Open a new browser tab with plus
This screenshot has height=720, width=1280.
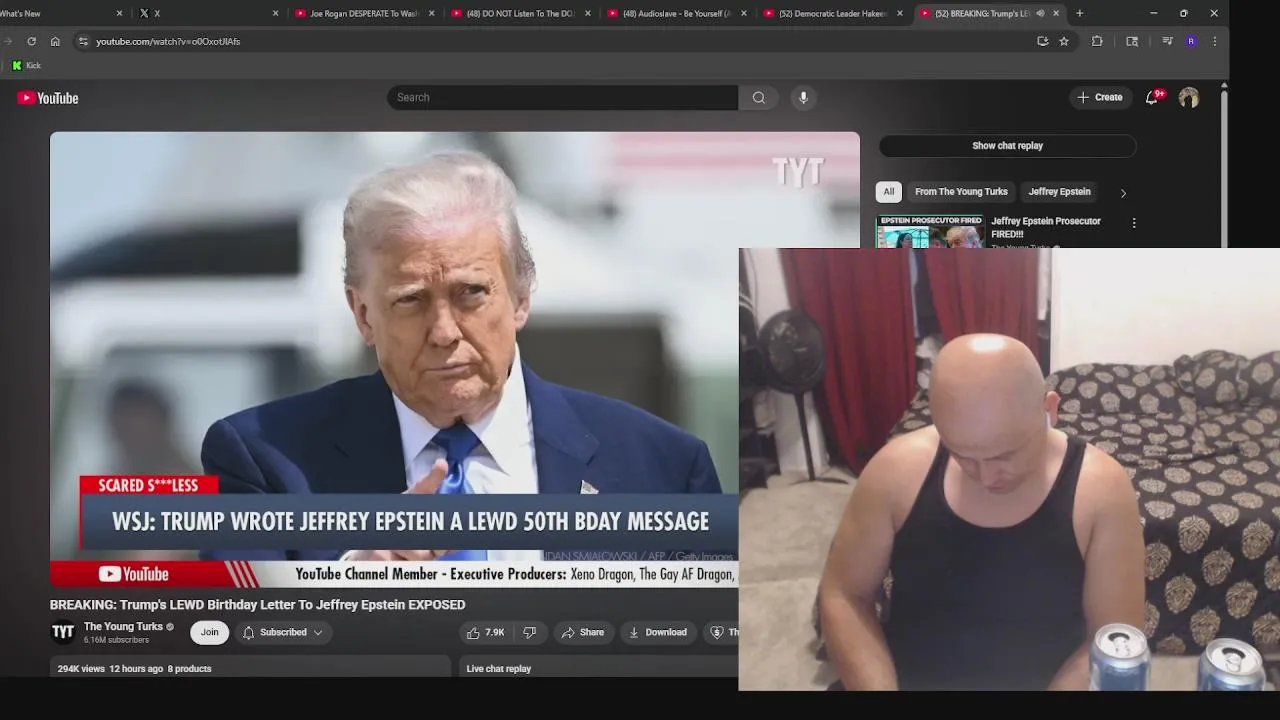pos(1080,13)
